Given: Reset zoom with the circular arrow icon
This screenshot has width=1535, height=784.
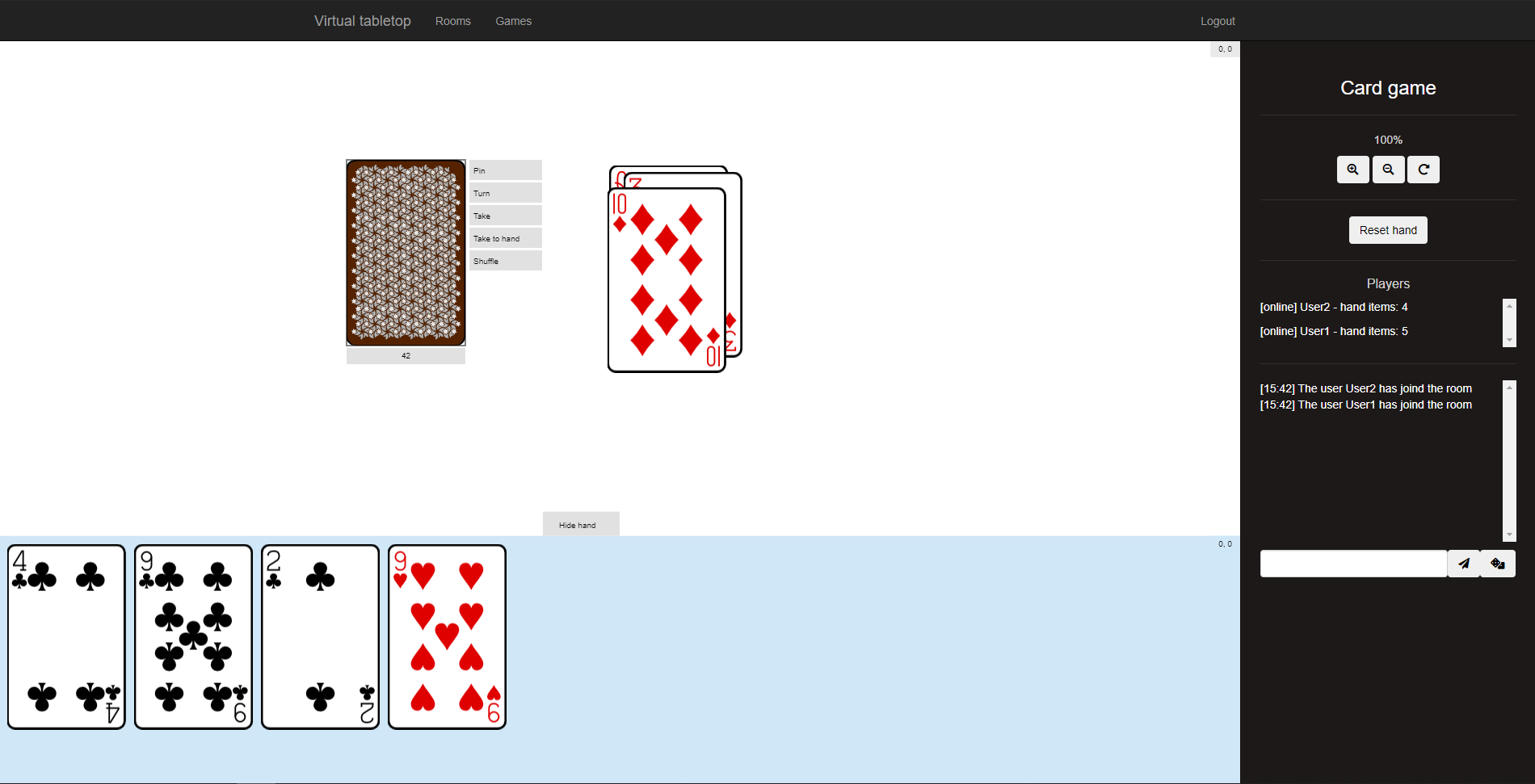Looking at the screenshot, I should [x=1424, y=170].
